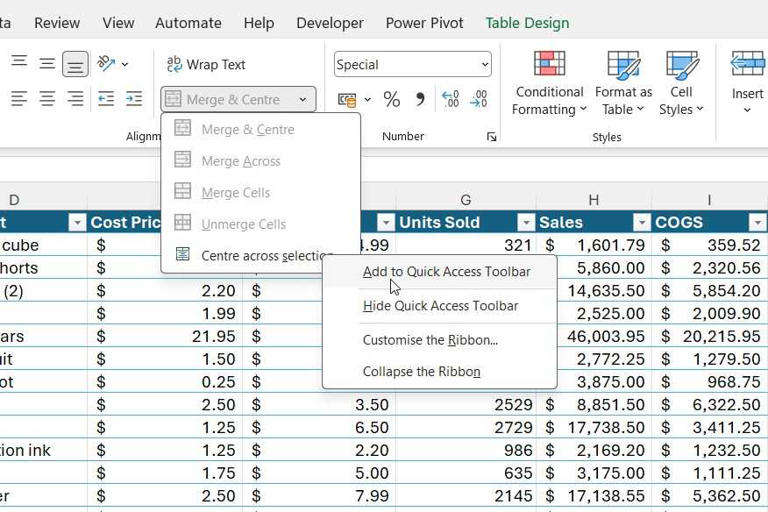Screen dimensions: 768x512
Task: Select units sold cell 321
Action: click(x=466, y=245)
